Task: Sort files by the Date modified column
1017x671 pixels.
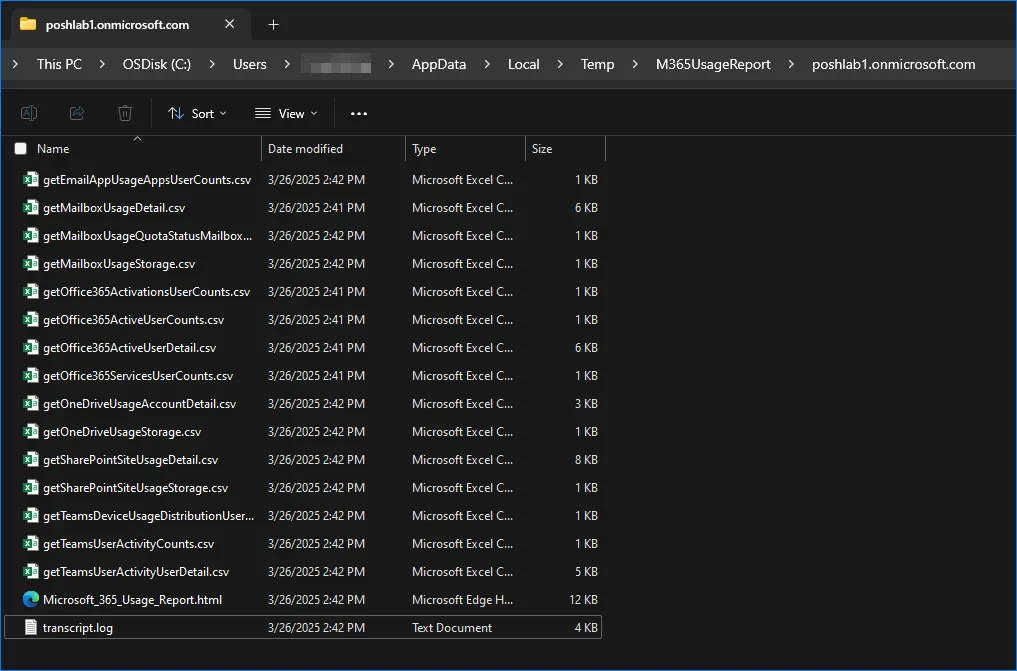Action: click(x=305, y=149)
